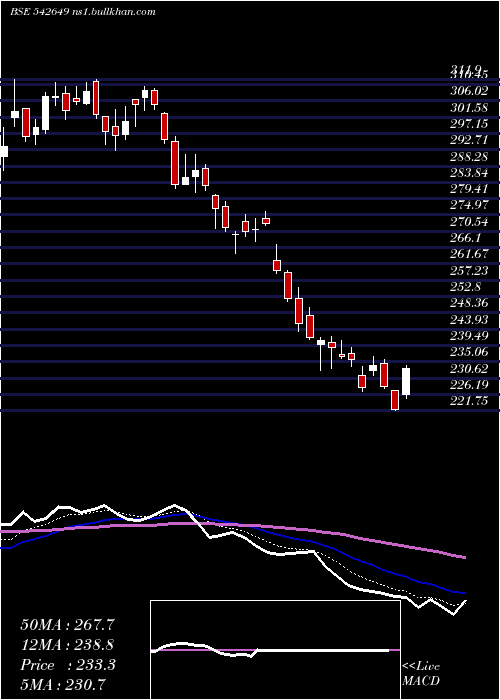The width and height of the screenshot is (500, 700).
Task: Select the 270.54 price axis label
Action: (x=468, y=221)
